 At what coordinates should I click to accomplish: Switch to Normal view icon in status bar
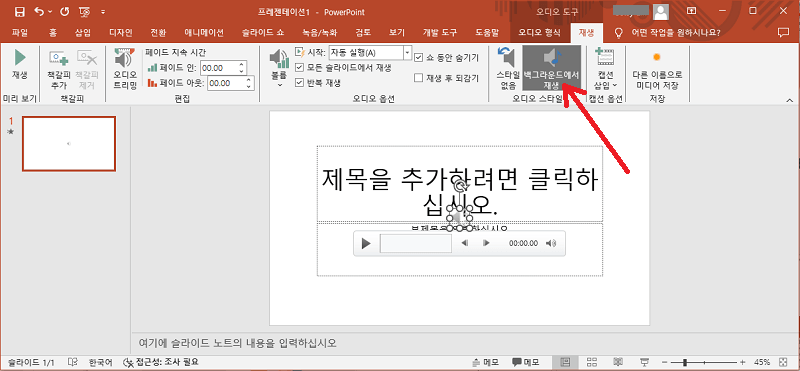coord(565,362)
